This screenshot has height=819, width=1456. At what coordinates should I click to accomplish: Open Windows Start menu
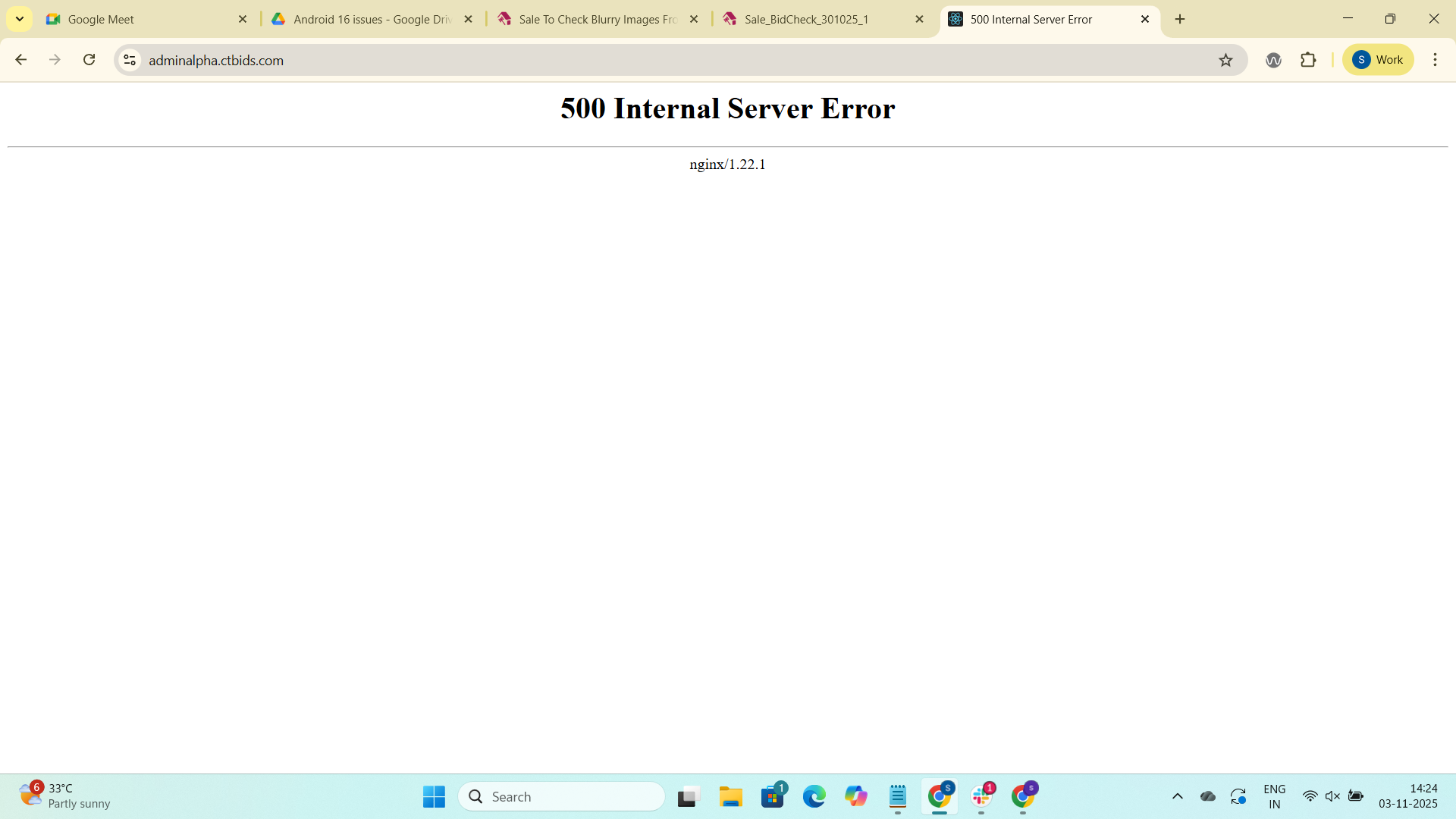click(x=434, y=796)
